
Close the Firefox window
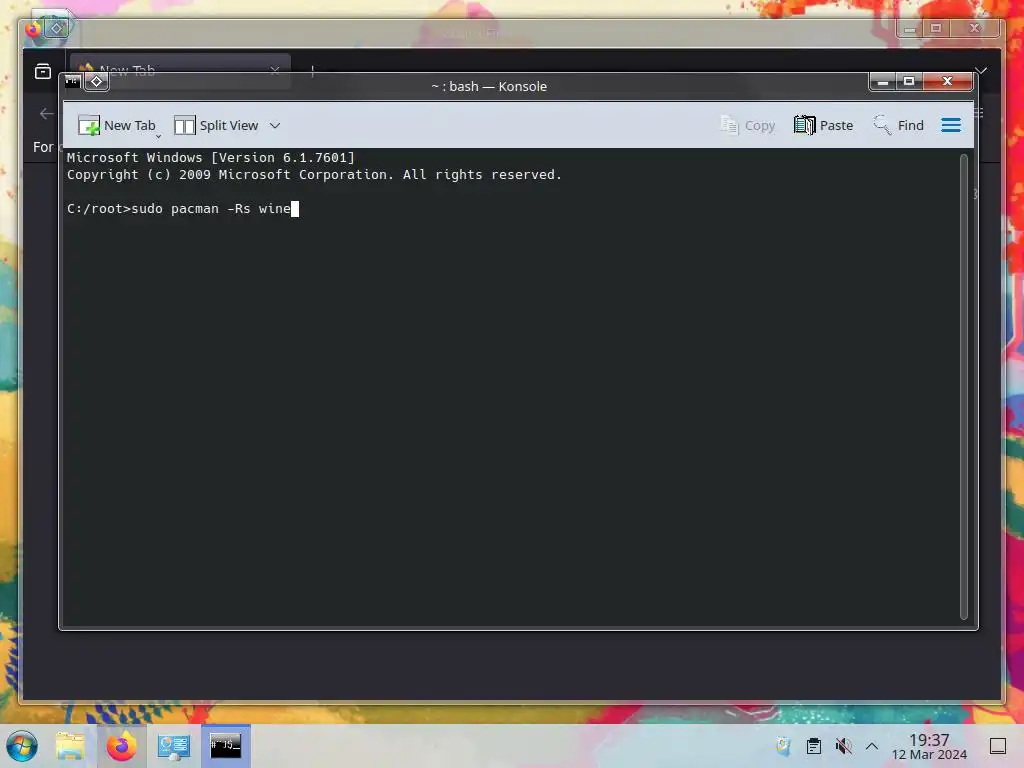[x=974, y=29]
